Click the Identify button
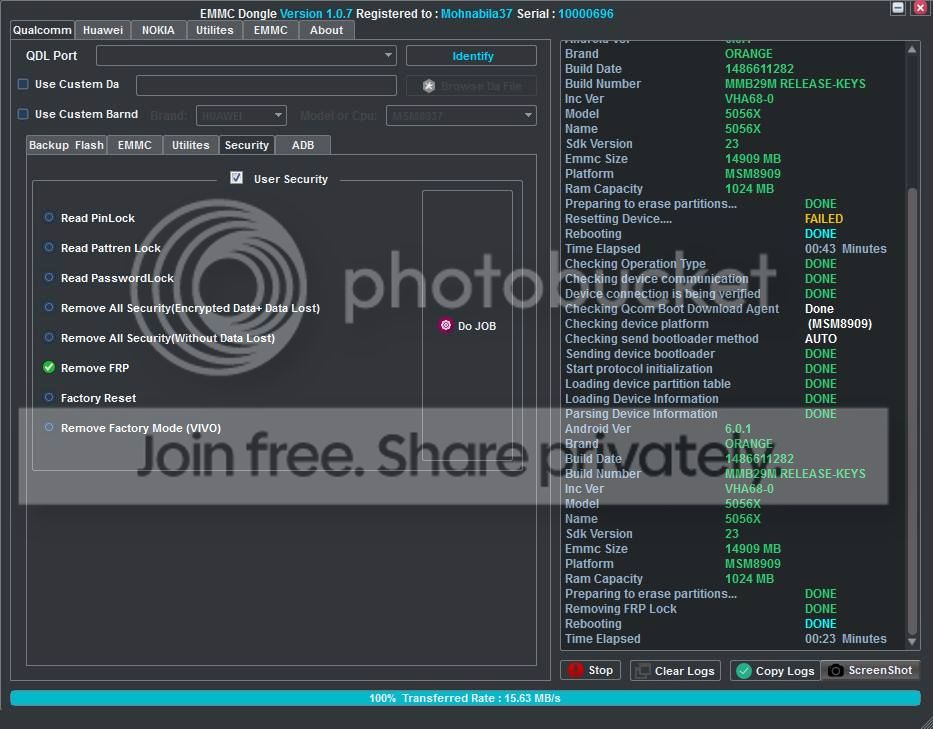 point(471,56)
